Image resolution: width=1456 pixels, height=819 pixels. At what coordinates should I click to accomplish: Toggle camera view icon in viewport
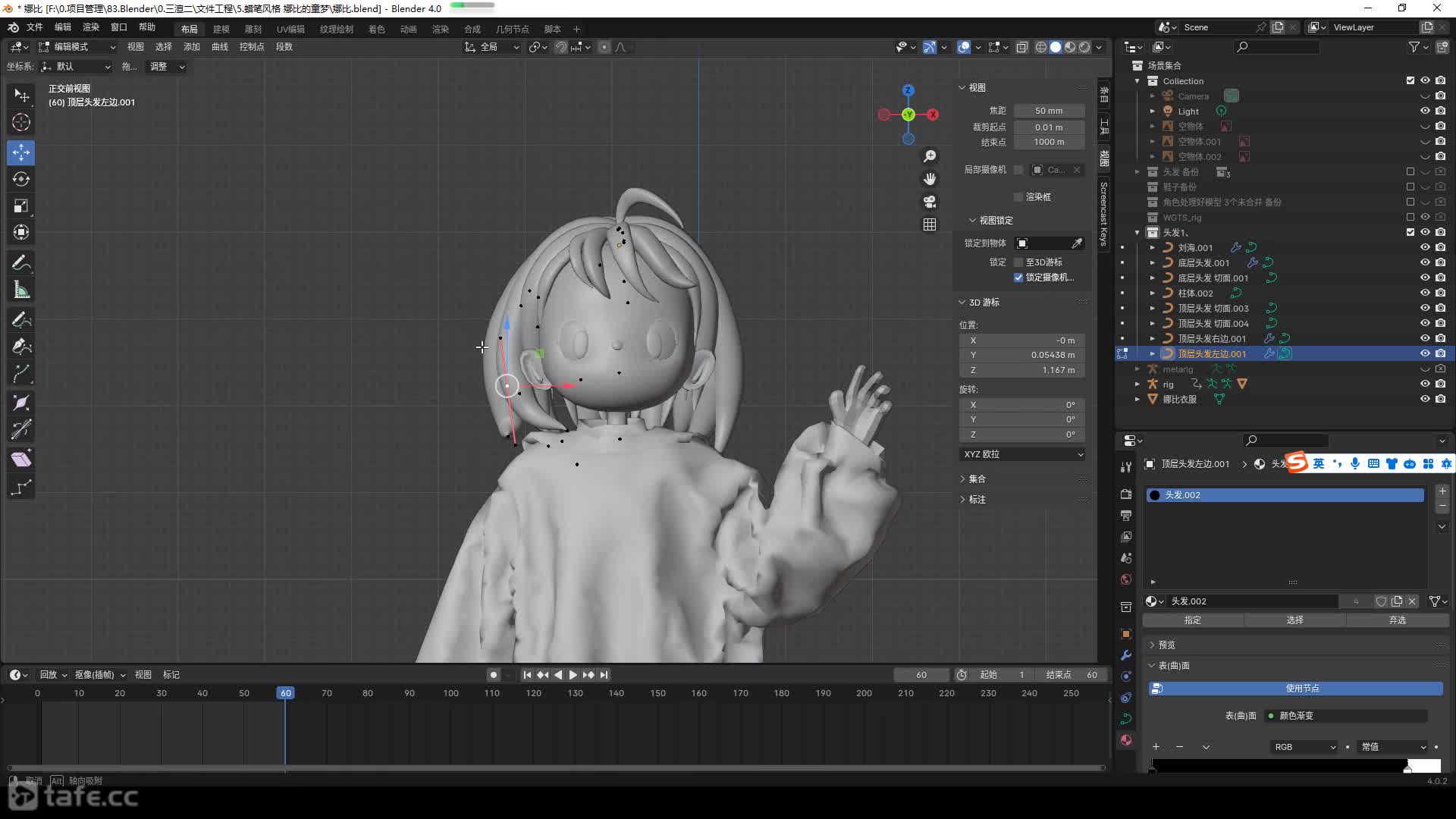coord(930,202)
